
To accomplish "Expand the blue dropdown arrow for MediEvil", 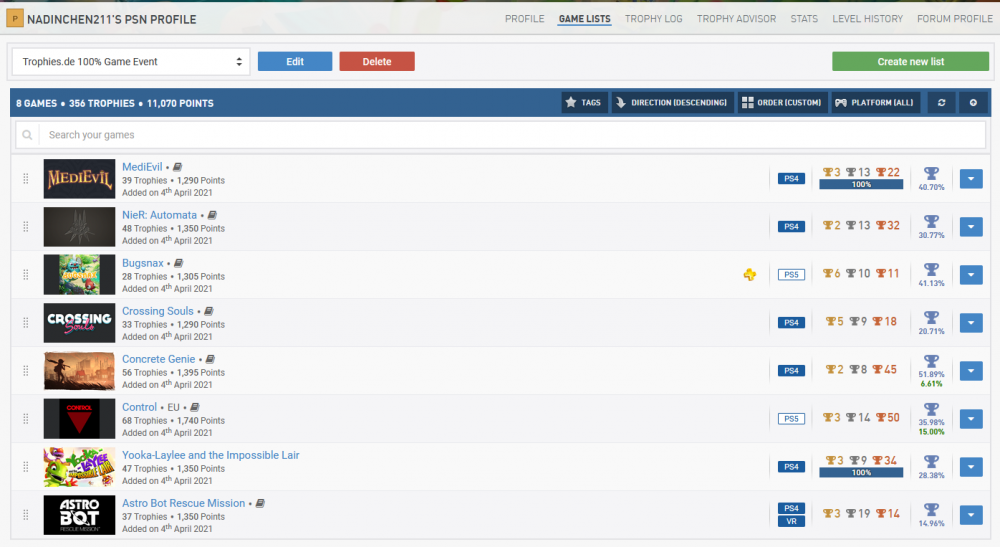I will [x=970, y=179].
